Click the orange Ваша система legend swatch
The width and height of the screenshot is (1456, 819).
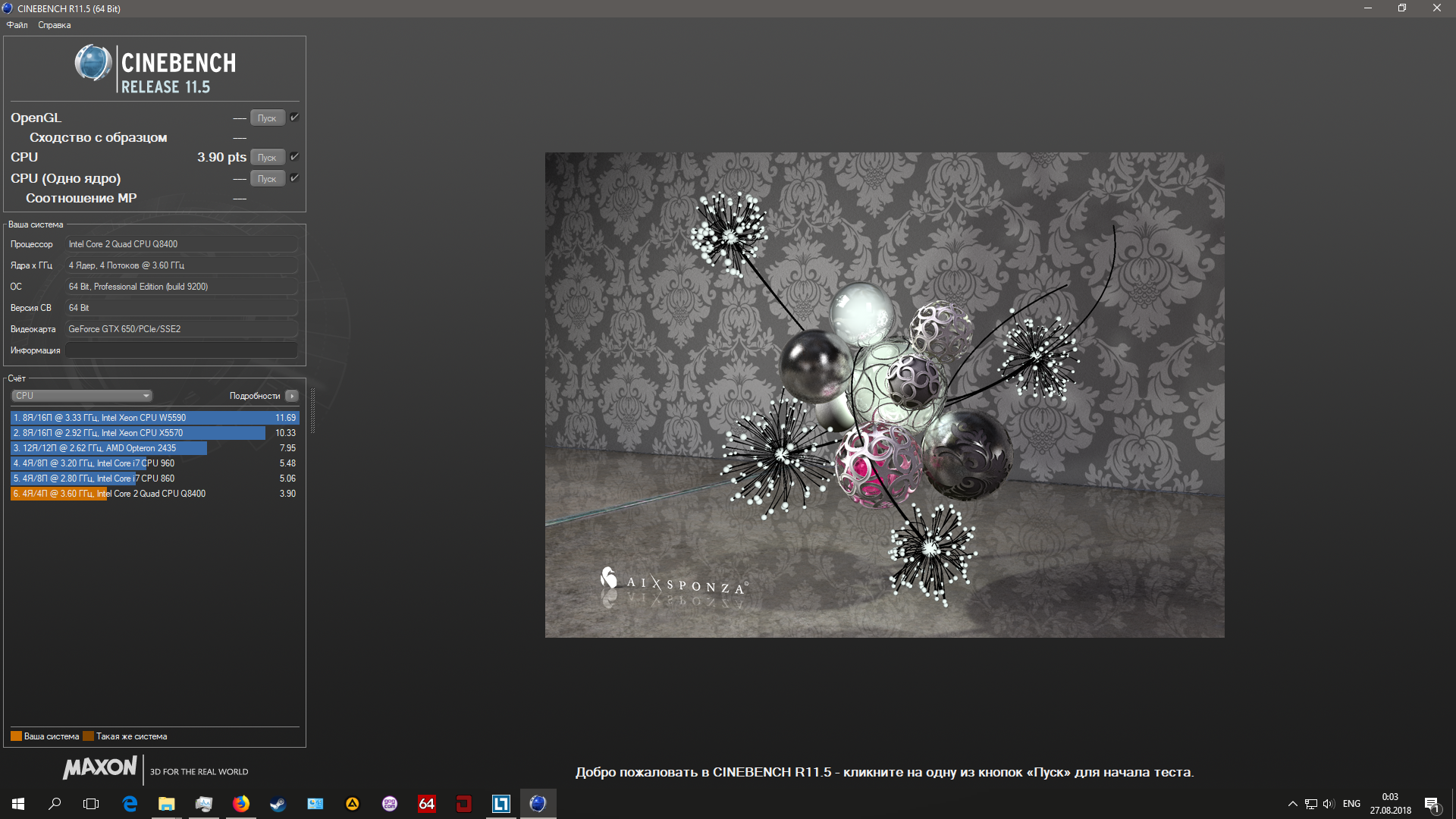[x=16, y=736]
